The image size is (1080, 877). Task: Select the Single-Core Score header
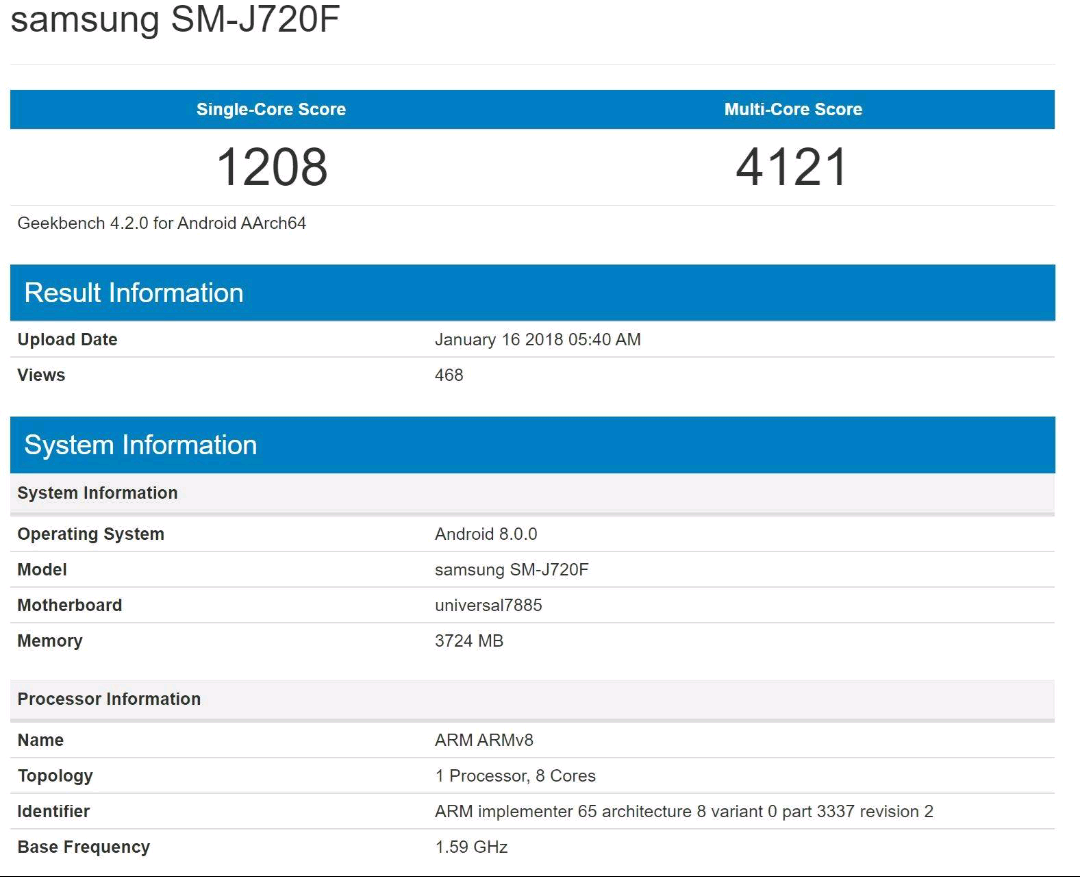(x=271, y=110)
